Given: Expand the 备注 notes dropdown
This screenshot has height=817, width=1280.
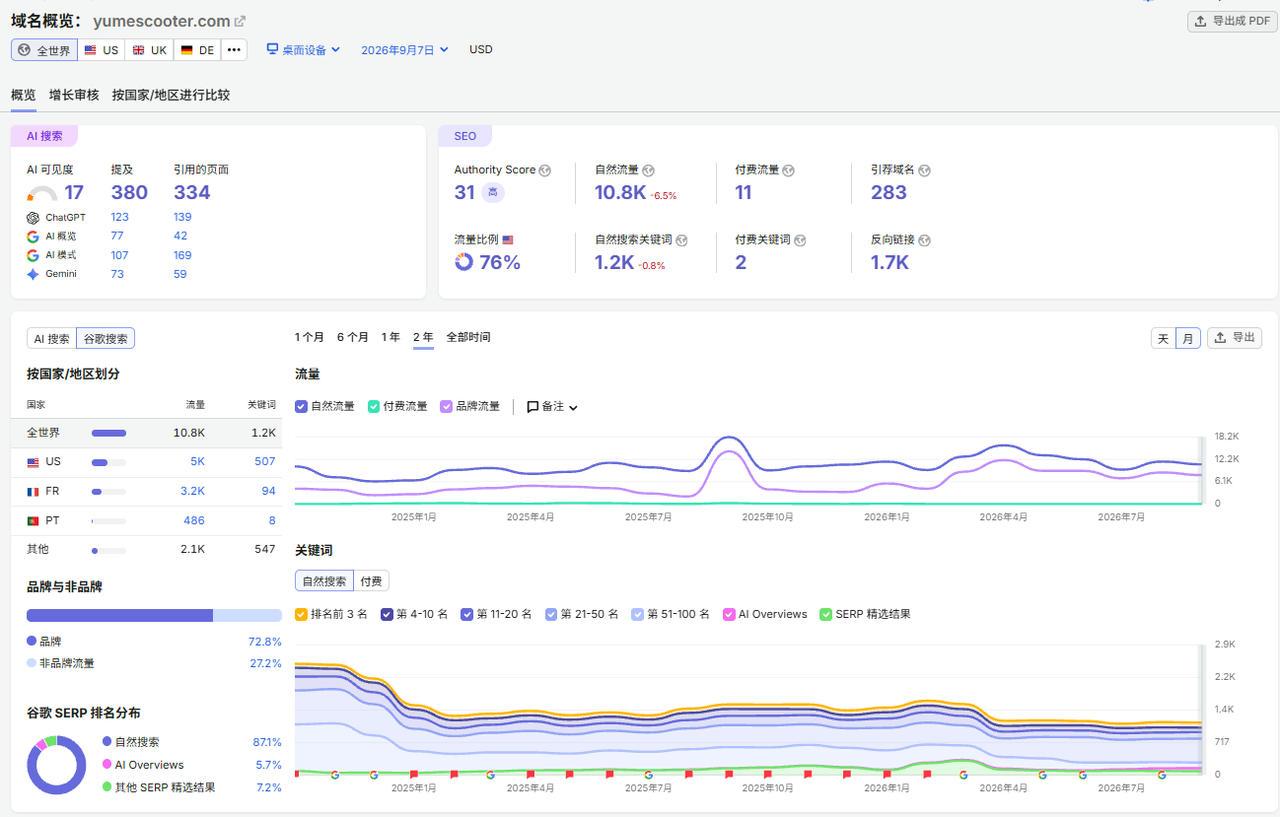Looking at the screenshot, I should (553, 407).
